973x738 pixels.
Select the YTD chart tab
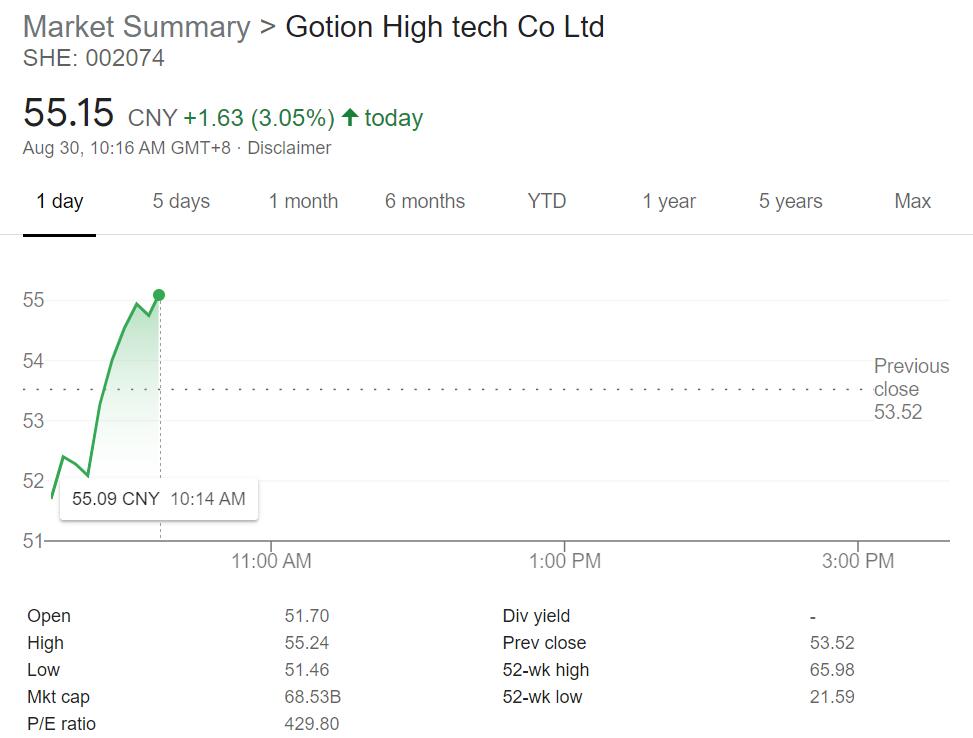pos(546,201)
